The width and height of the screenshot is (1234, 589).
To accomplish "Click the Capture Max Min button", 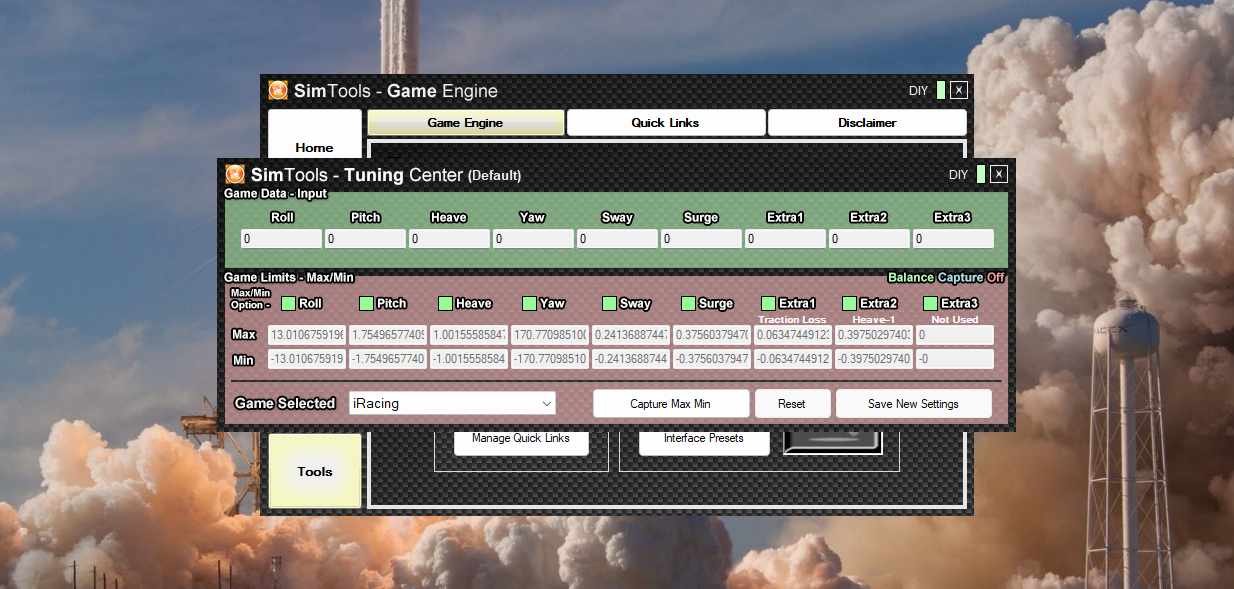I will coord(671,404).
